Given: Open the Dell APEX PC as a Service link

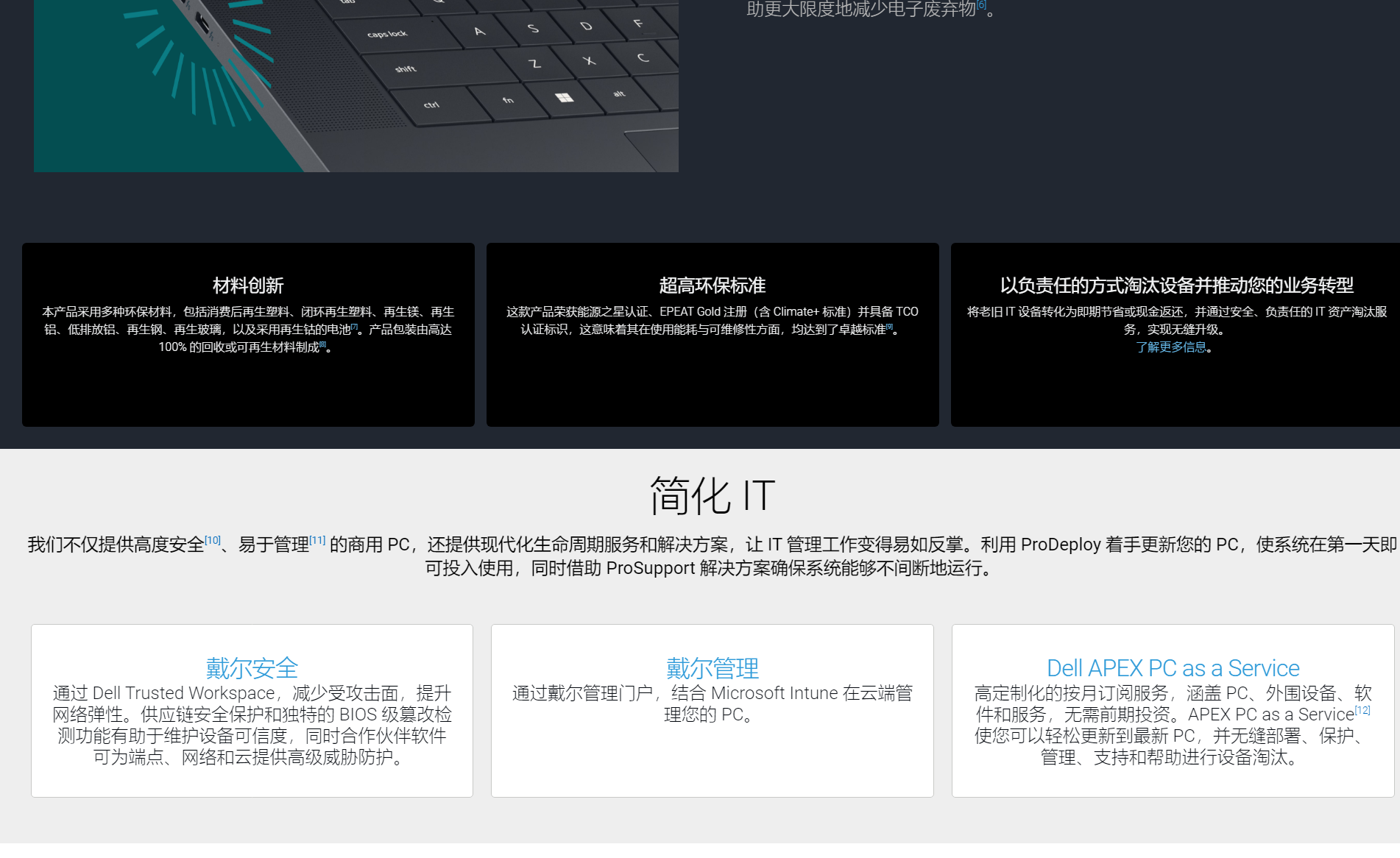Looking at the screenshot, I should click(x=1173, y=668).
